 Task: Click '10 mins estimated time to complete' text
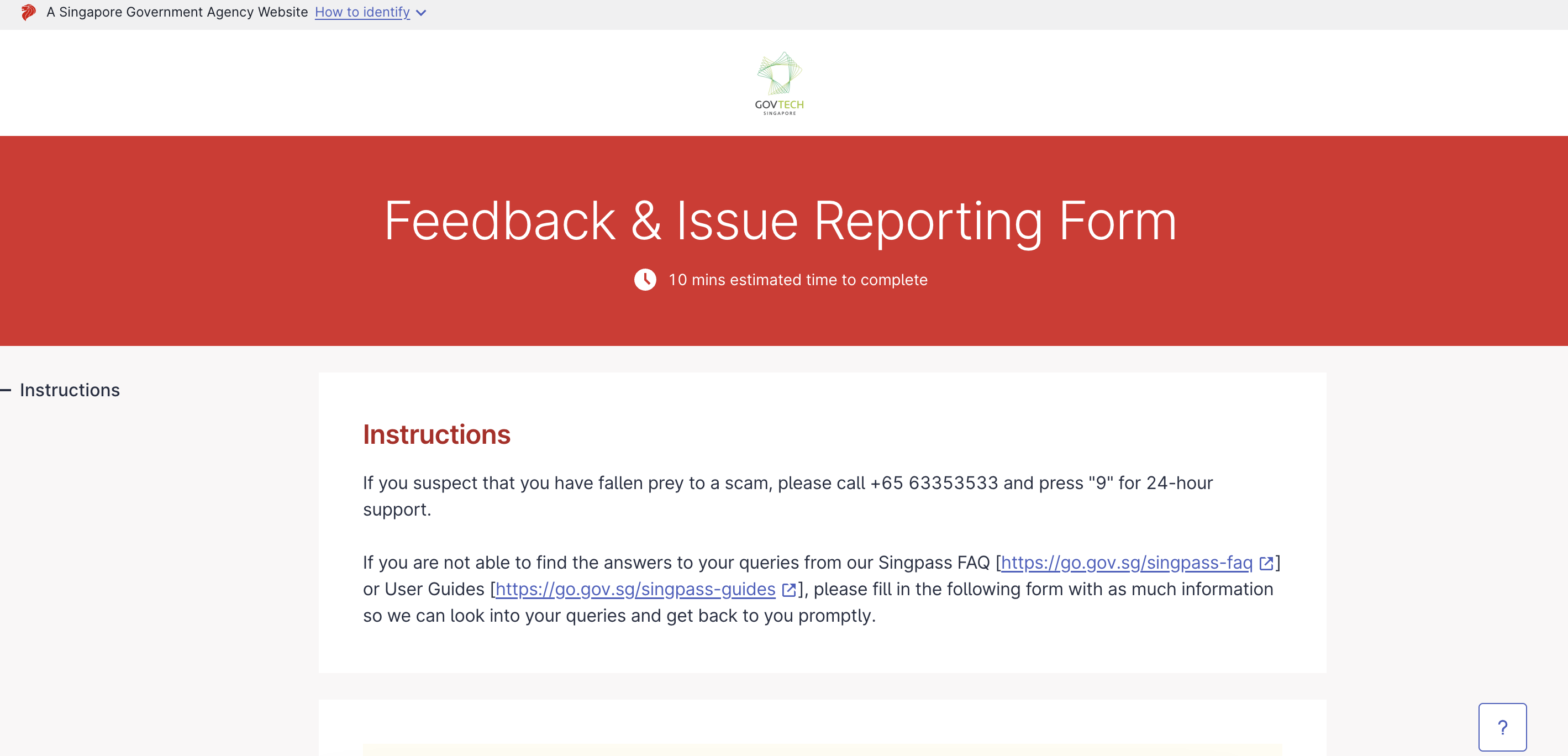797,280
